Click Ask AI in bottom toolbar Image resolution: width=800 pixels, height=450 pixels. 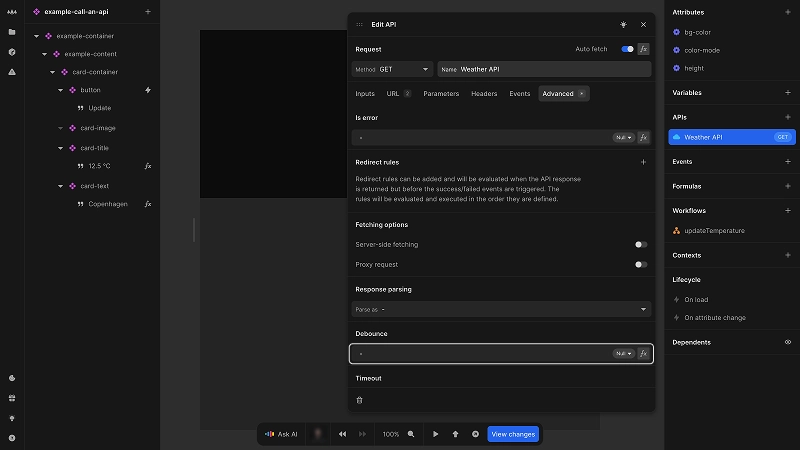(x=281, y=434)
